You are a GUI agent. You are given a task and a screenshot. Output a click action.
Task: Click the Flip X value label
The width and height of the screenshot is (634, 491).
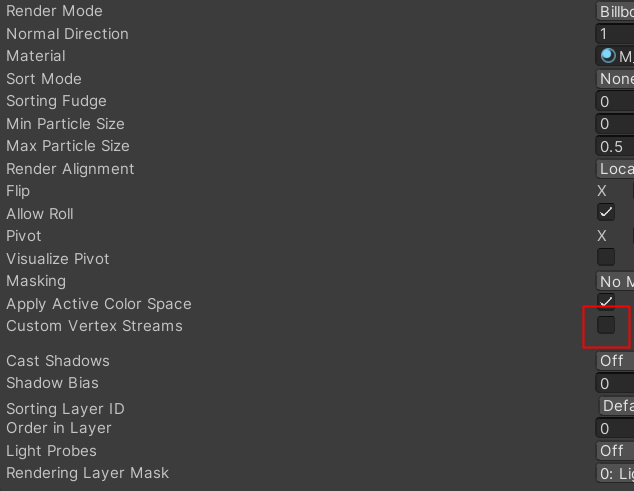point(602,191)
